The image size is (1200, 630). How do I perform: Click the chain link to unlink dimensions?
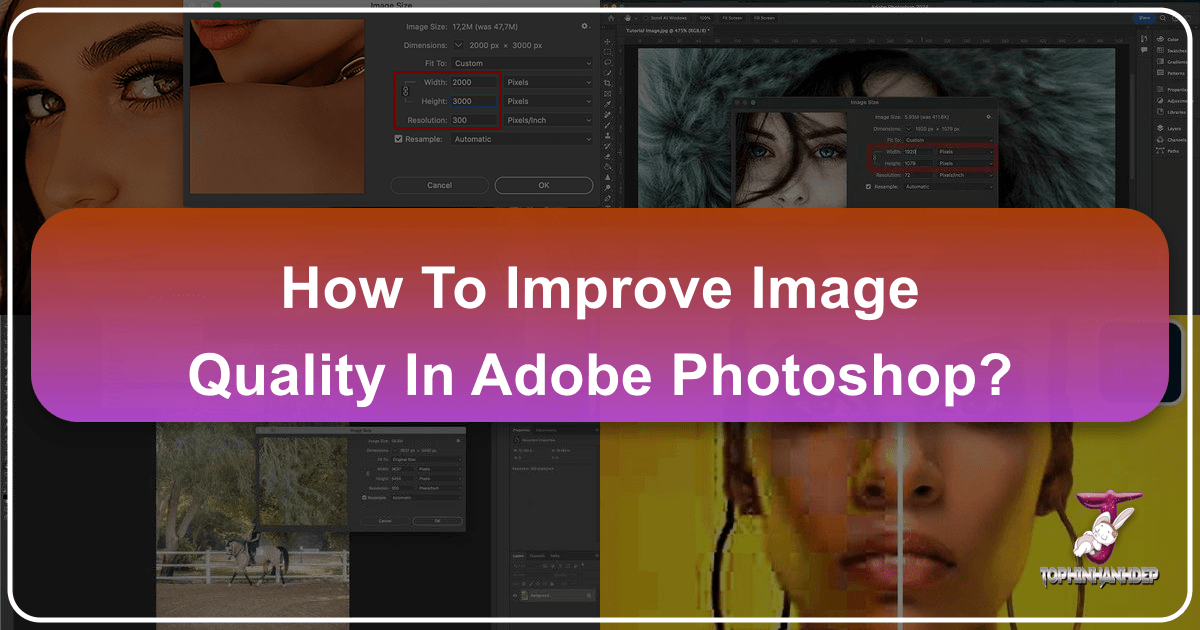point(405,91)
